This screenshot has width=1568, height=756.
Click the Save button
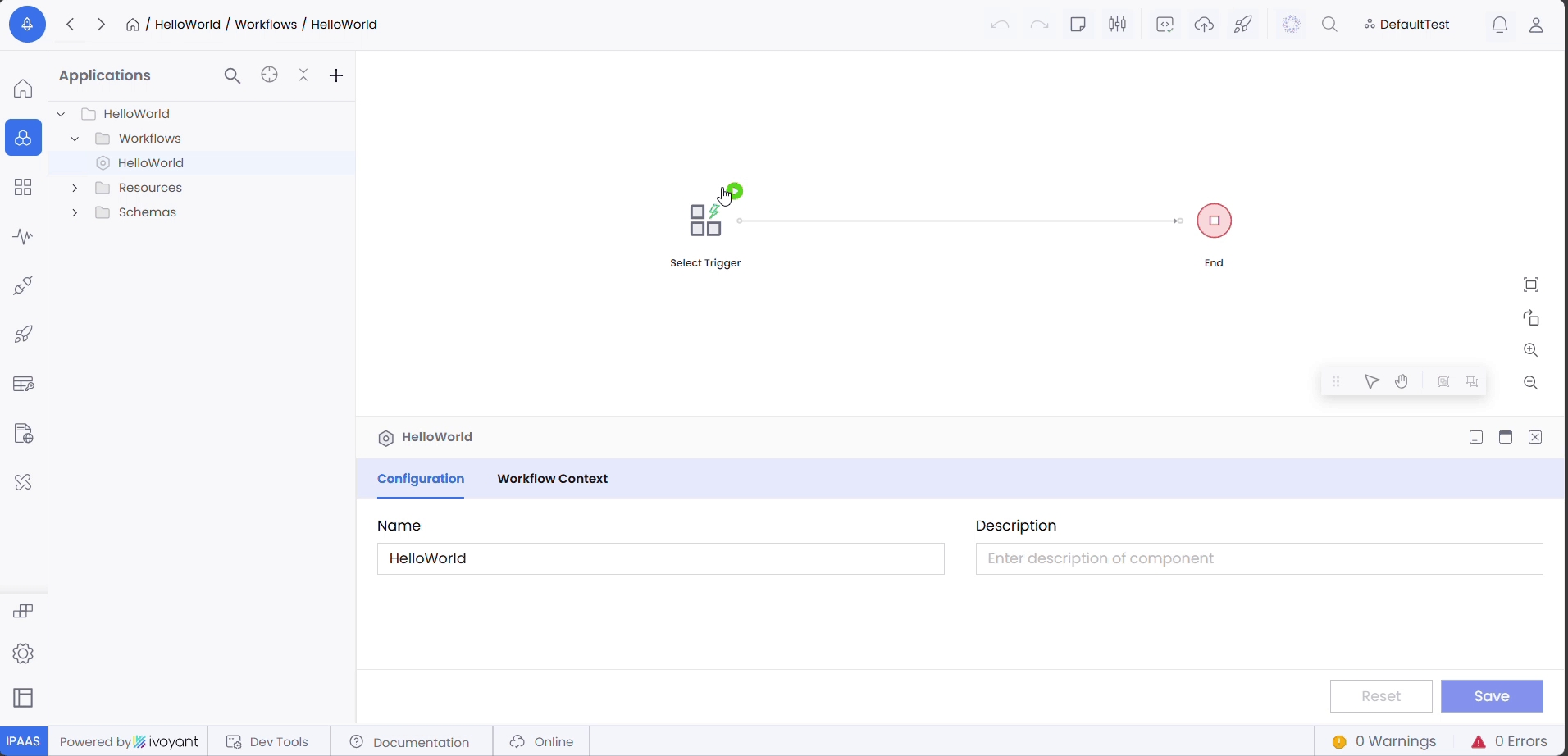coord(1492,696)
